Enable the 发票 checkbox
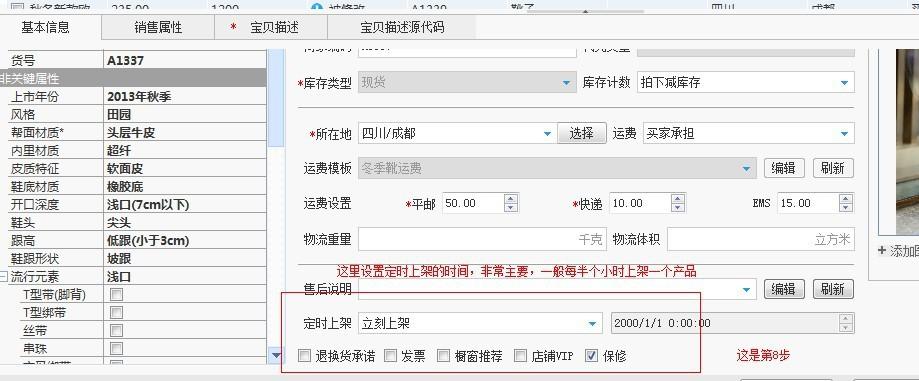Viewport: 919px width, 381px height. pyautogui.click(x=390, y=355)
